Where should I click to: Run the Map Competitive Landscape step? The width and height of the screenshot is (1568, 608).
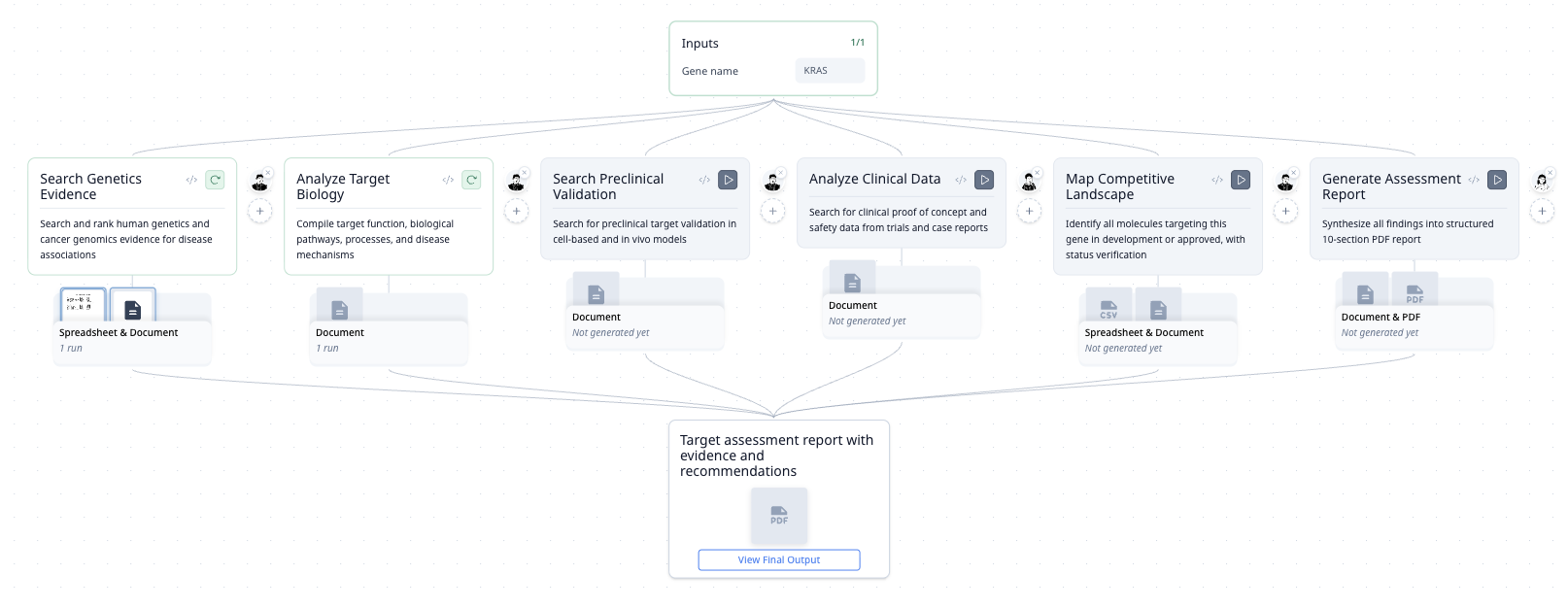tap(1241, 180)
